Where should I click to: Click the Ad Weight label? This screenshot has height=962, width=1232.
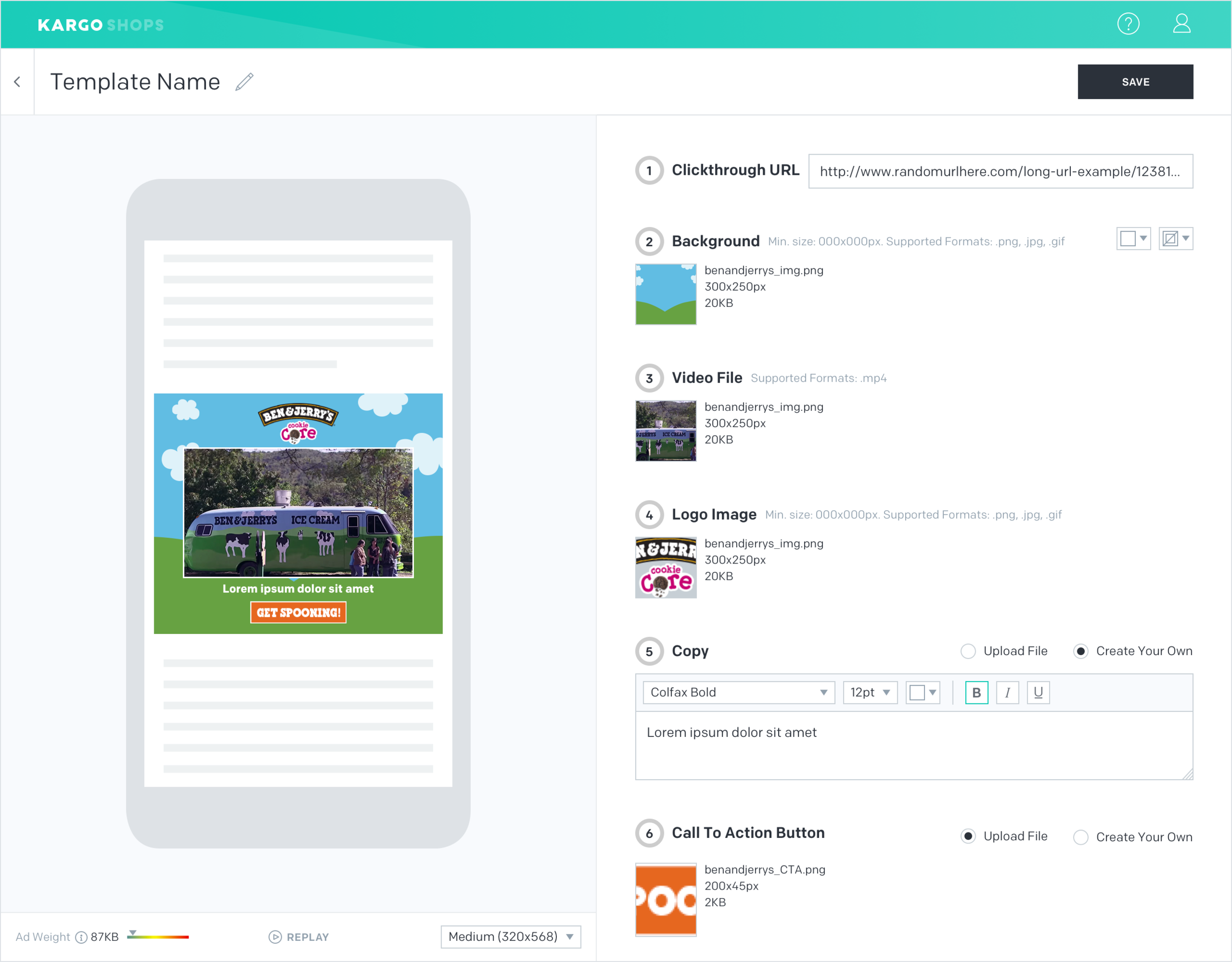[x=43, y=936]
